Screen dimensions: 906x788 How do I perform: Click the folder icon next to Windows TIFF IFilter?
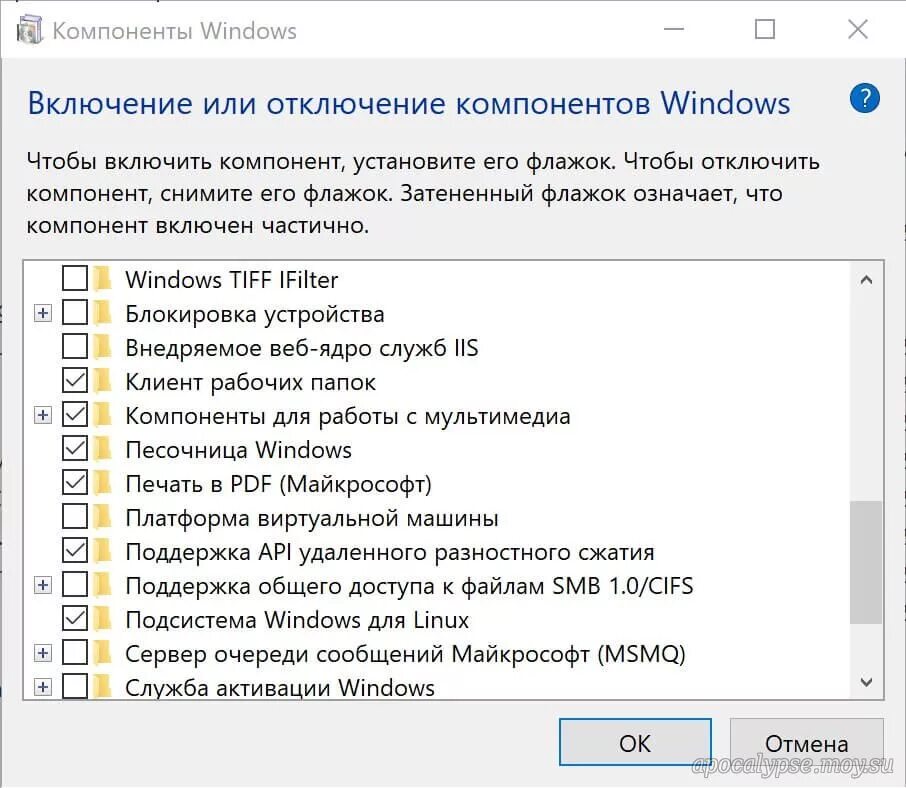pos(102,279)
